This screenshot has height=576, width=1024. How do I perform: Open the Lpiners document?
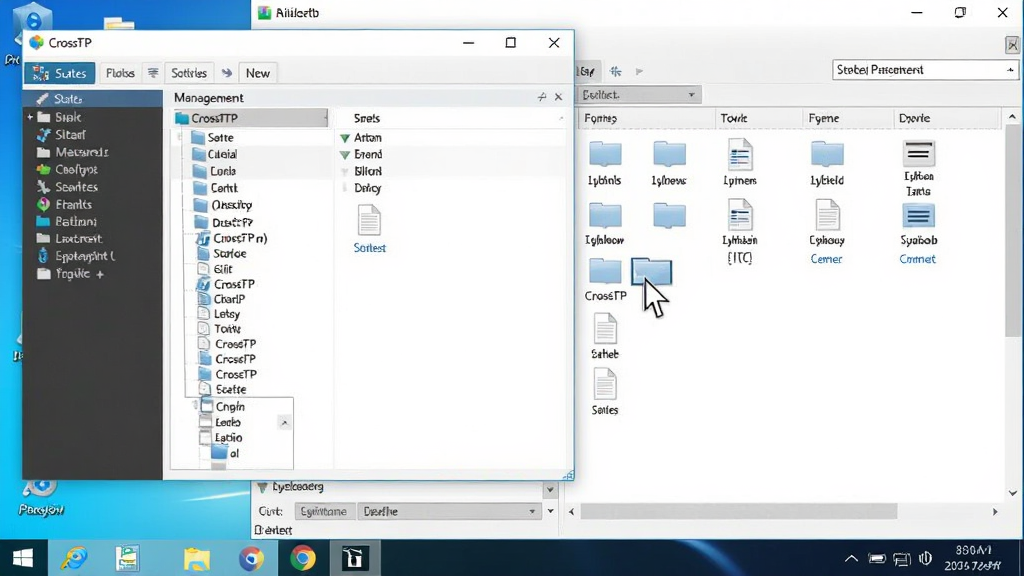click(740, 163)
